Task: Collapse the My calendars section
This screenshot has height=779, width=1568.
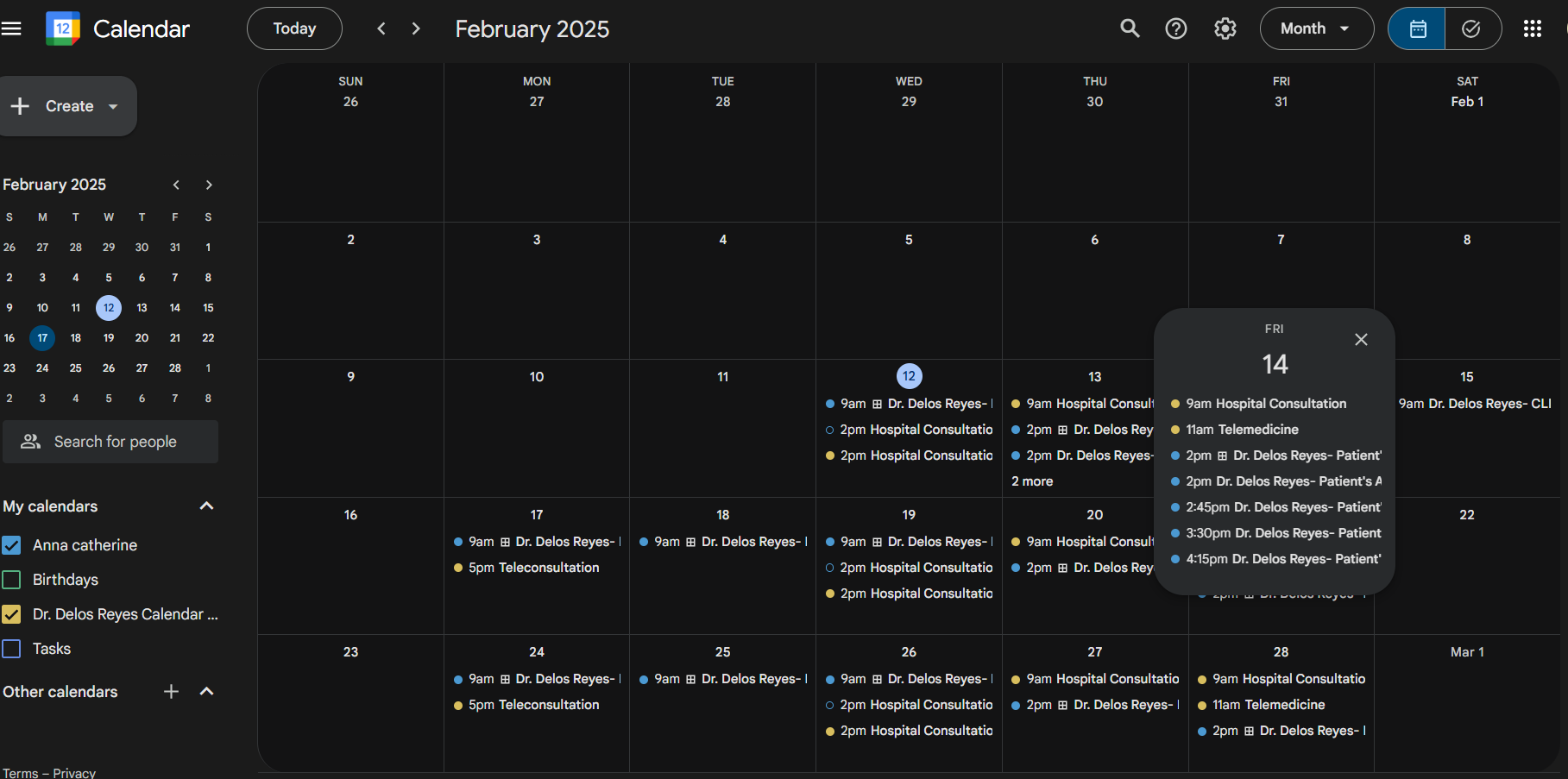Action: coord(206,506)
